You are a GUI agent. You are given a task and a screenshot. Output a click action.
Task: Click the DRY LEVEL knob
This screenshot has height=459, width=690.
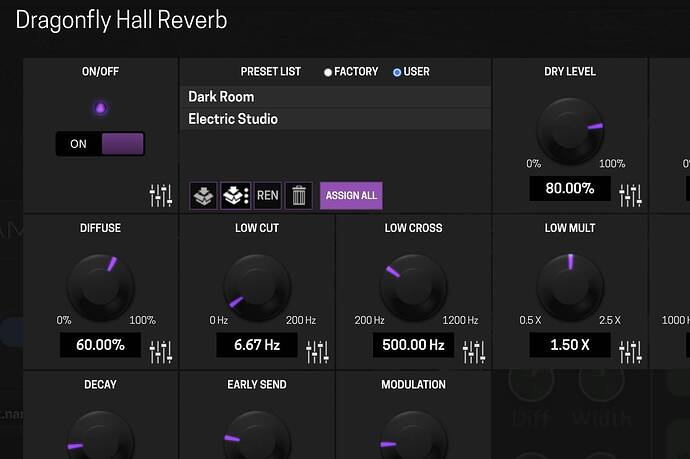click(570, 131)
